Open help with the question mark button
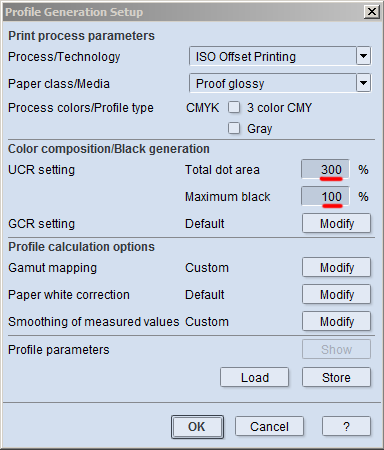This screenshot has height=450, width=384. 346,426
